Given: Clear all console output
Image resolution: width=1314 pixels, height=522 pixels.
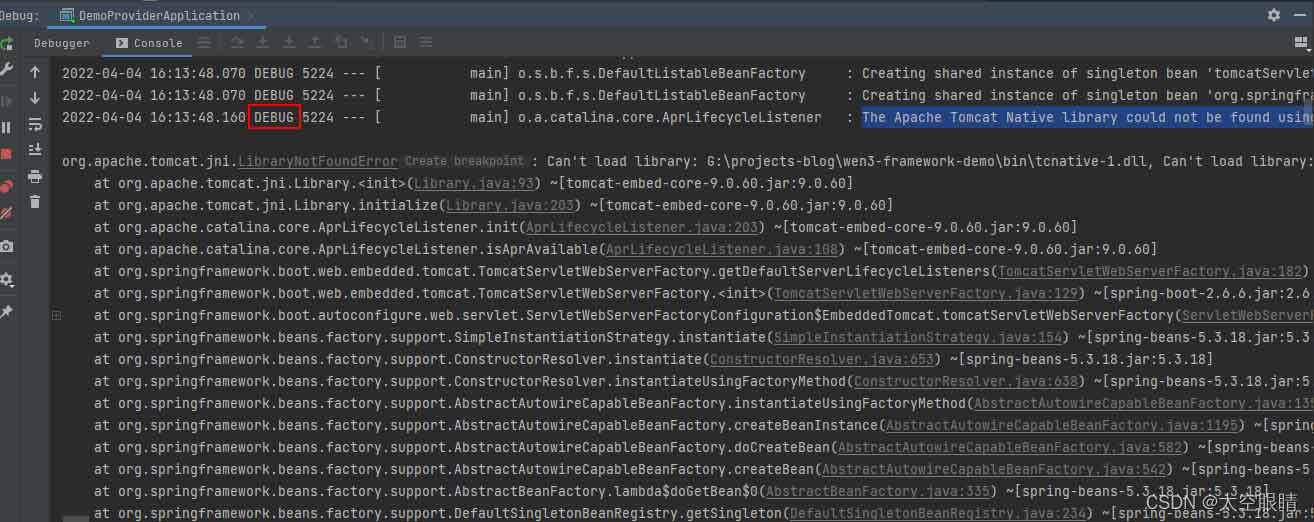Looking at the screenshot, I should 35,202.
